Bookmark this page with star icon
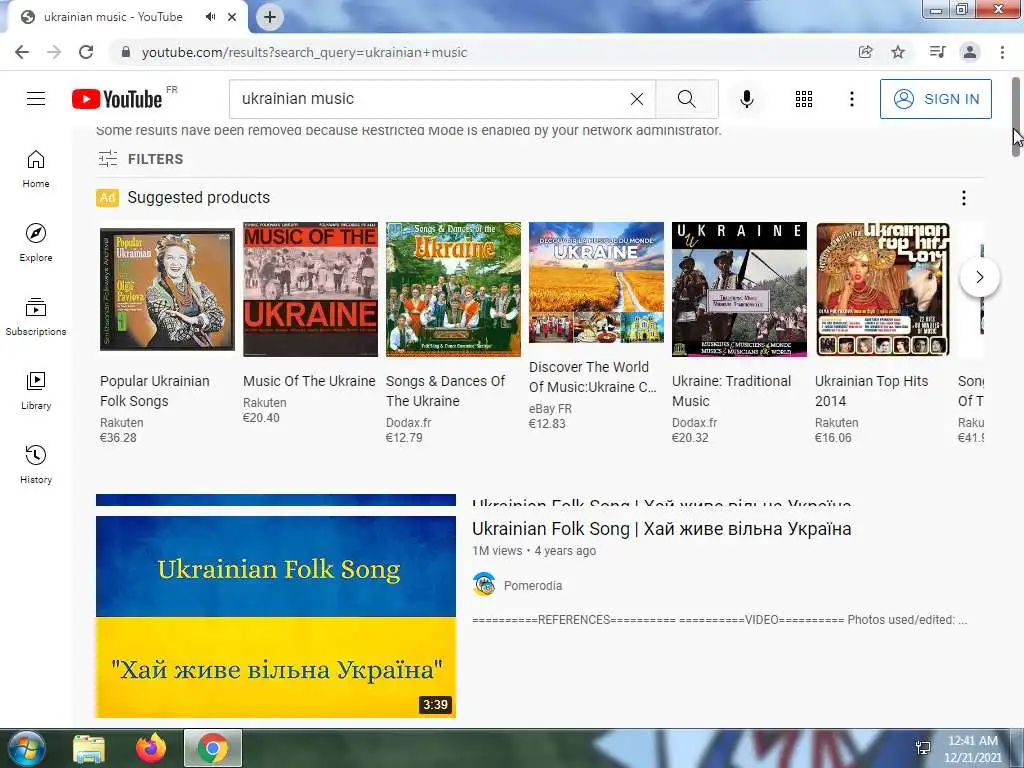1024x768 pixels. (x=898, y=52)
